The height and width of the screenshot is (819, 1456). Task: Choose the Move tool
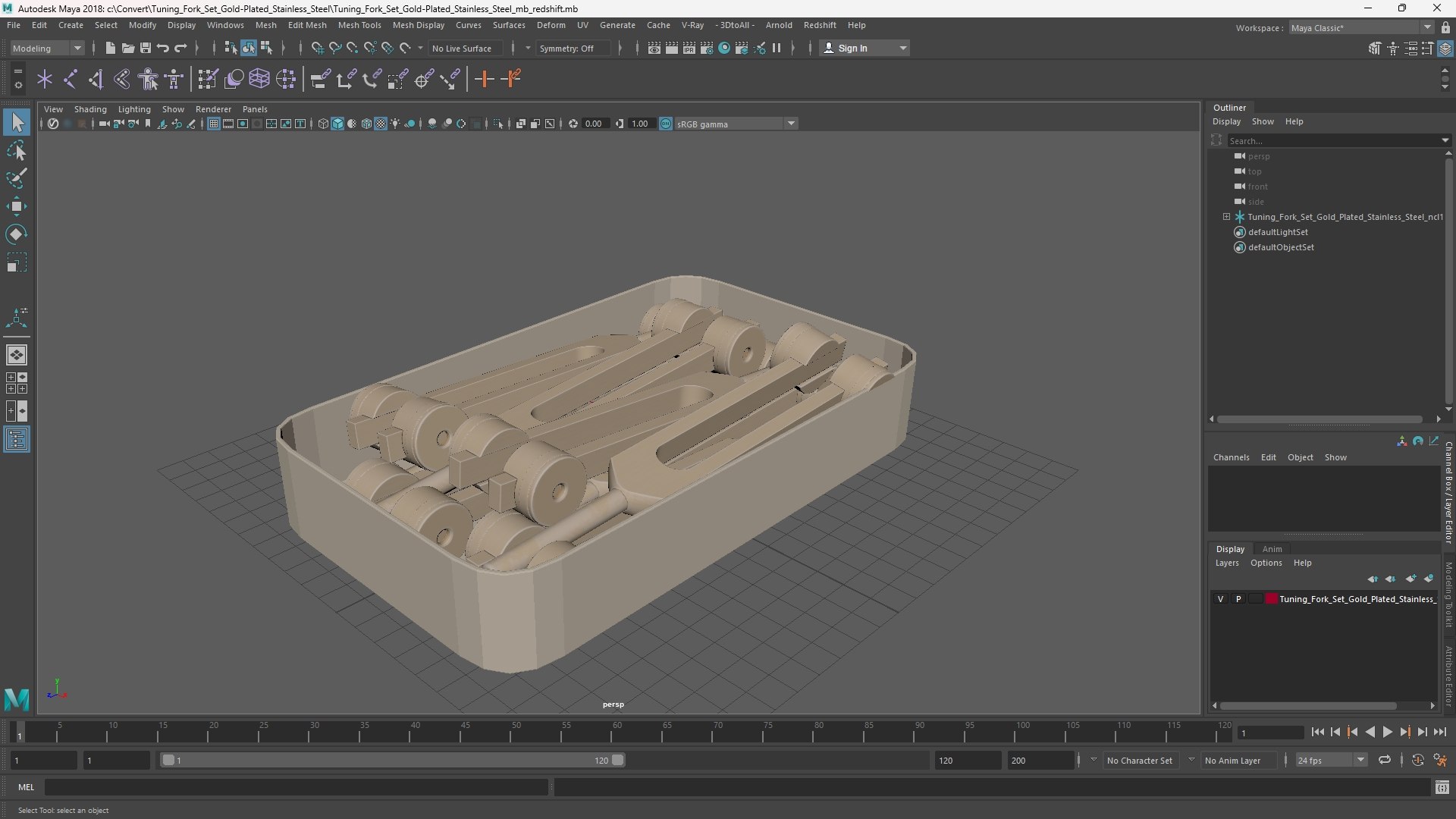[17, 206]
